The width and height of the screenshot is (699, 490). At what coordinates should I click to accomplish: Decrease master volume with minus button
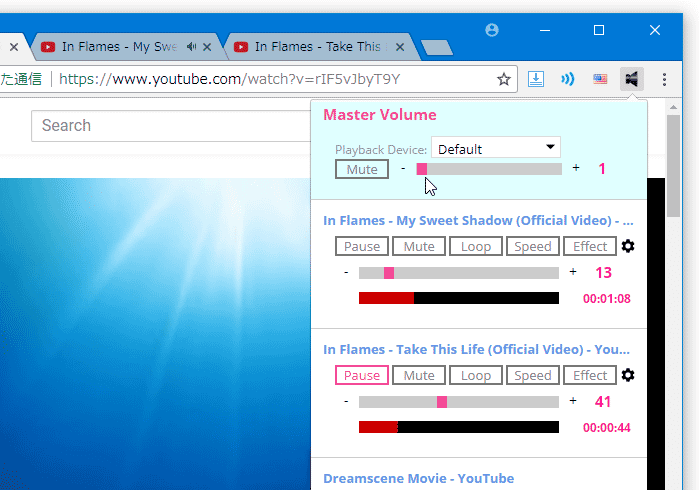tap(403, 169)
